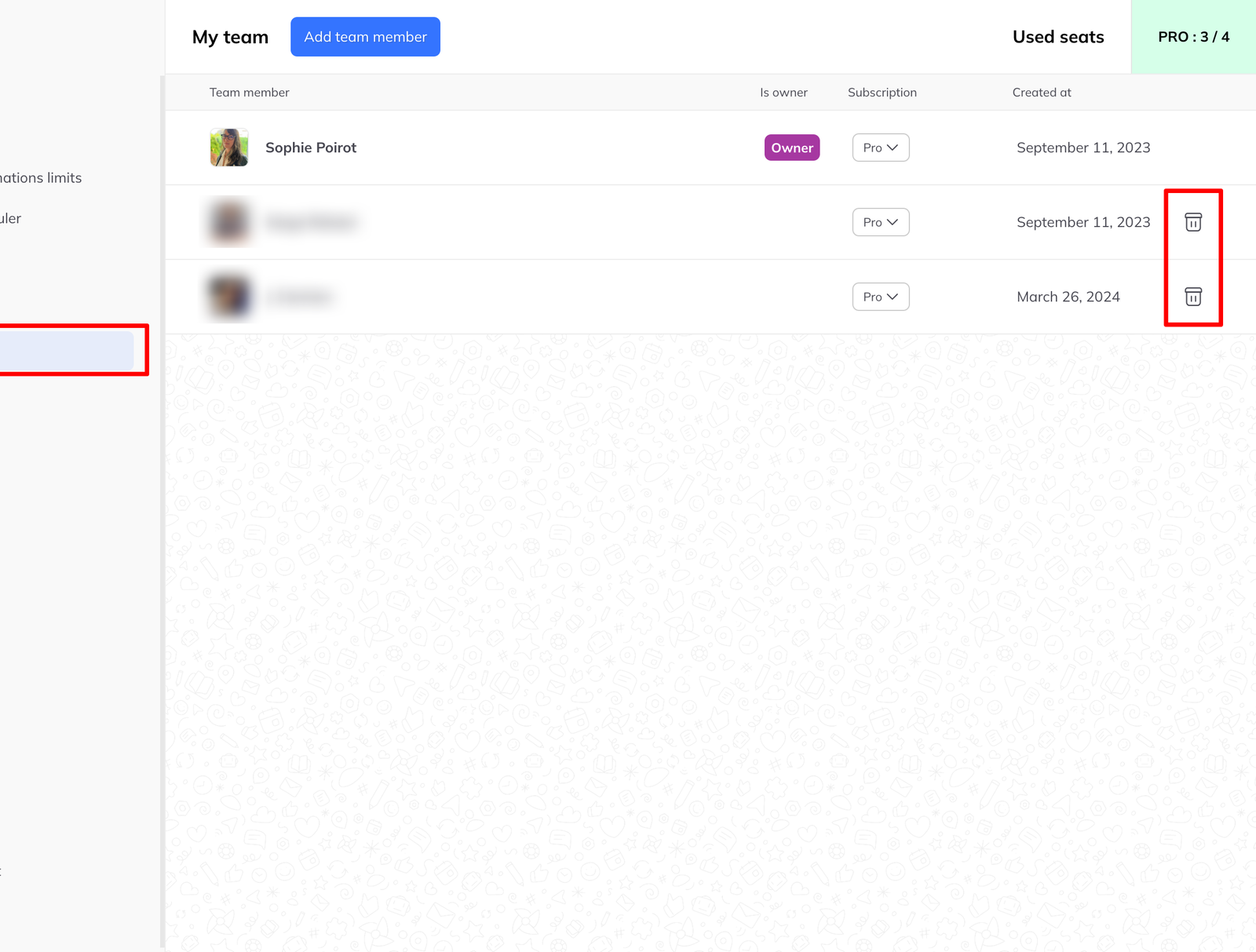
Task: Click the Subscription column header
Action: [x=882, y=93]
